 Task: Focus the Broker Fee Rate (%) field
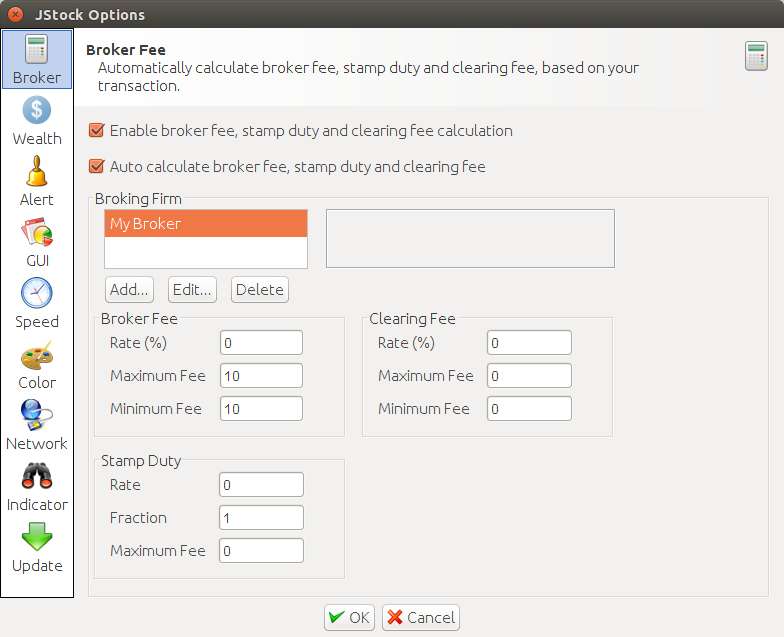click(261, 342)
